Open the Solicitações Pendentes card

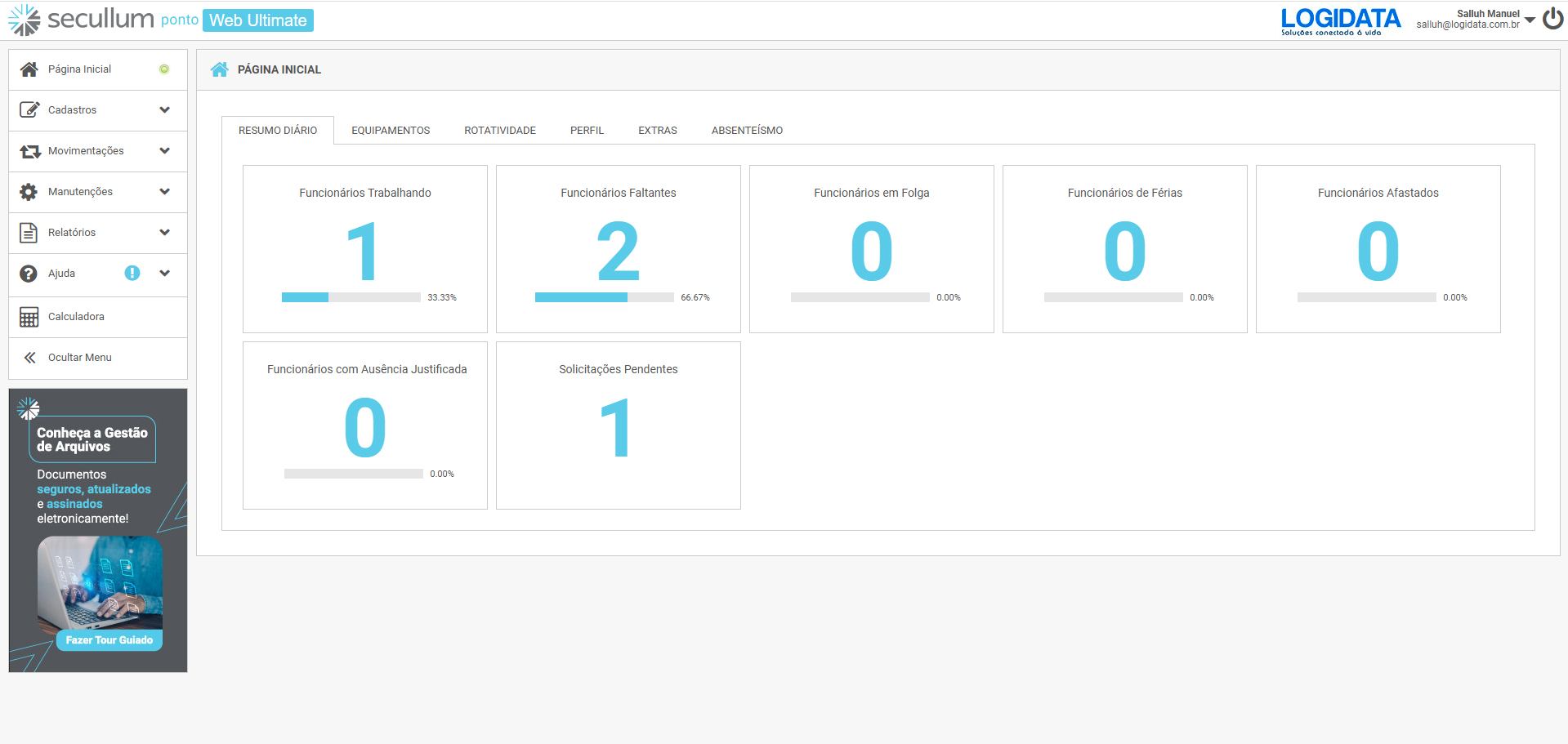pyautogui.click(x=618, y=425)
